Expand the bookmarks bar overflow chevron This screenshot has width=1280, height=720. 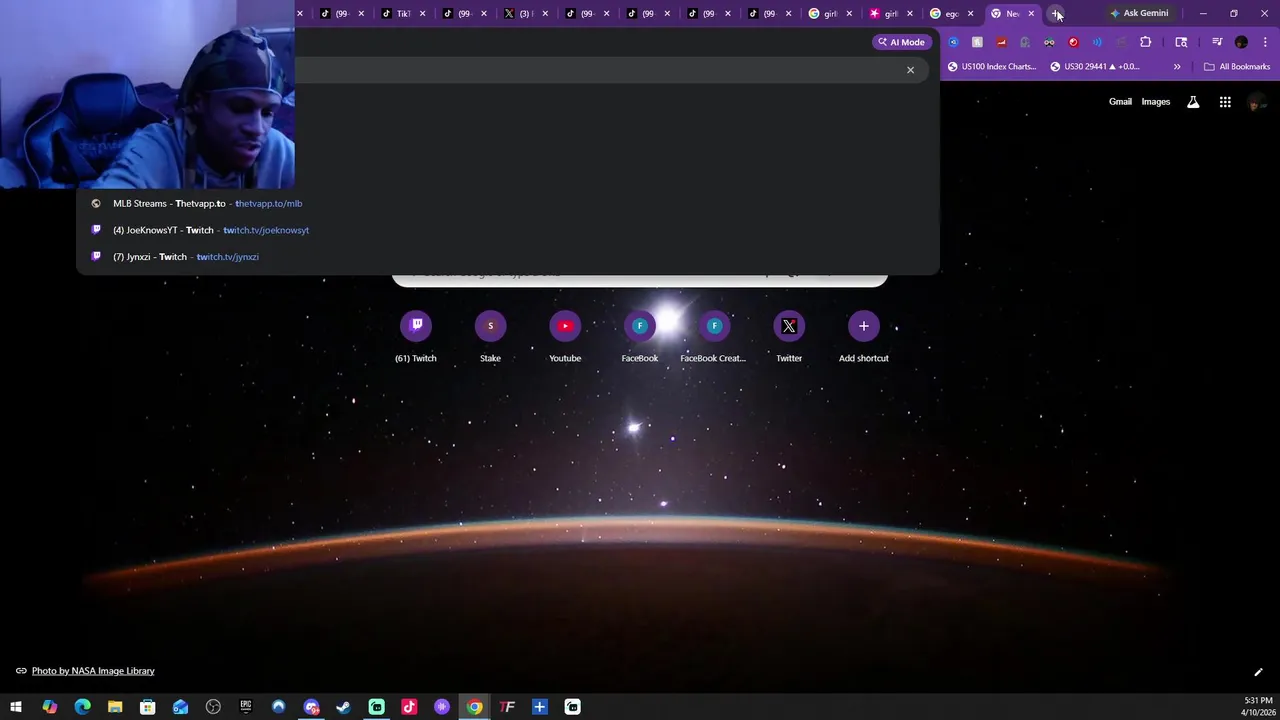[1177, 66]
